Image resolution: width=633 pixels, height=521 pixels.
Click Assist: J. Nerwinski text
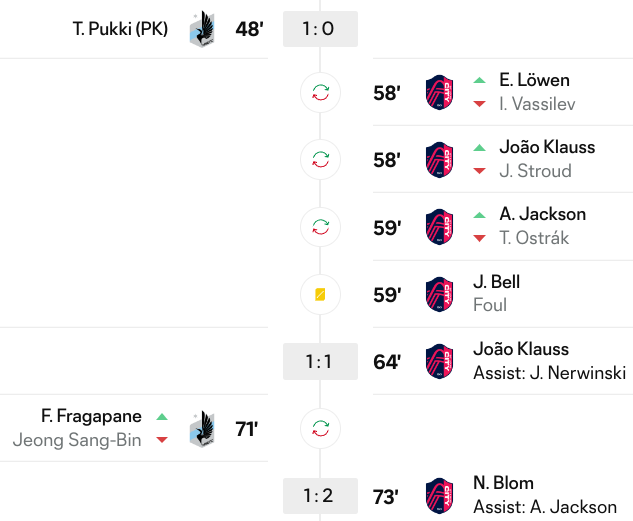[549, 373]
